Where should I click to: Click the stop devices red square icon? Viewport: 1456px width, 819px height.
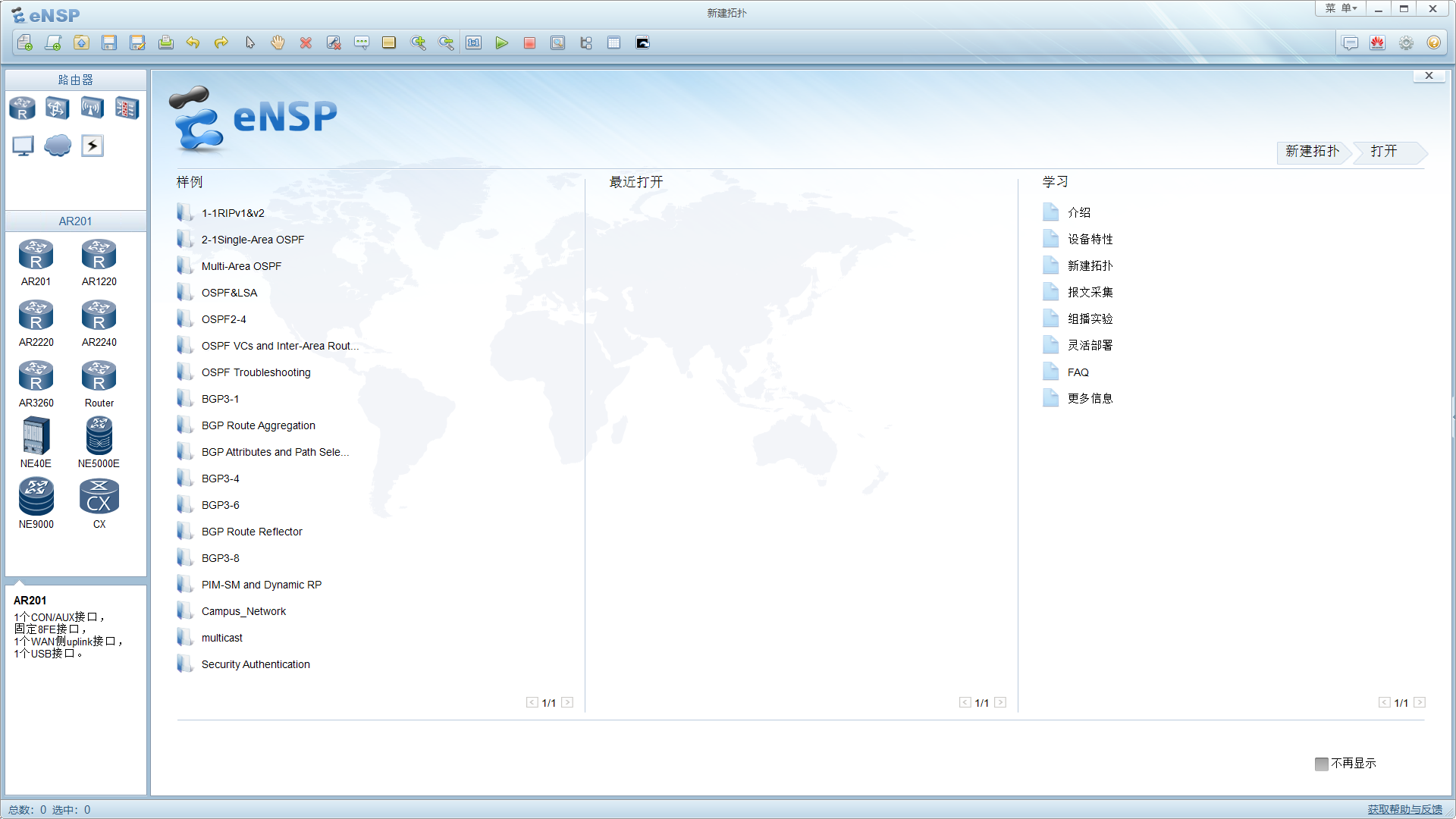pos(529,43)
